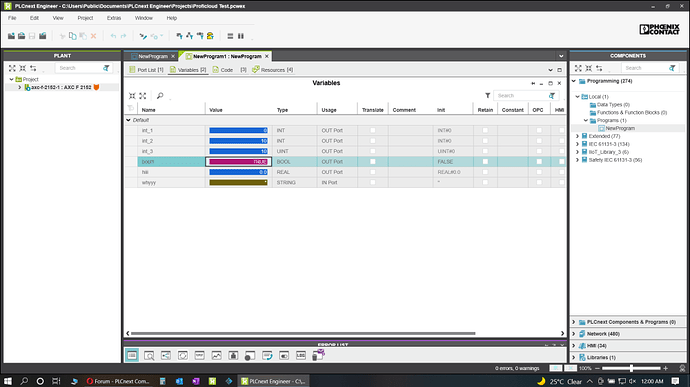The width and height of the screenshot is (690, 387).
Task: Open the editor tabs overflow dropdown
Action: [561, 56]
